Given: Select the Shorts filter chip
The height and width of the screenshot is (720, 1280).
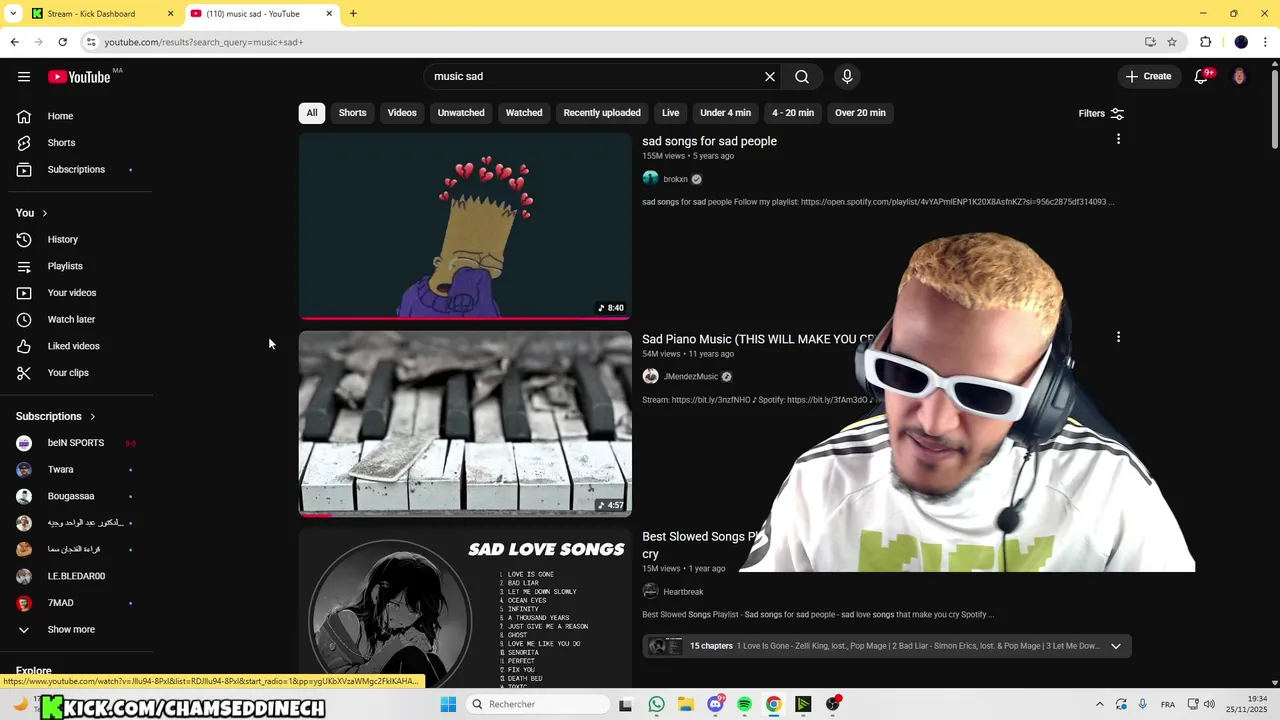Looking at the screenshot, I should pyautogui.click(x=352, y=113).
